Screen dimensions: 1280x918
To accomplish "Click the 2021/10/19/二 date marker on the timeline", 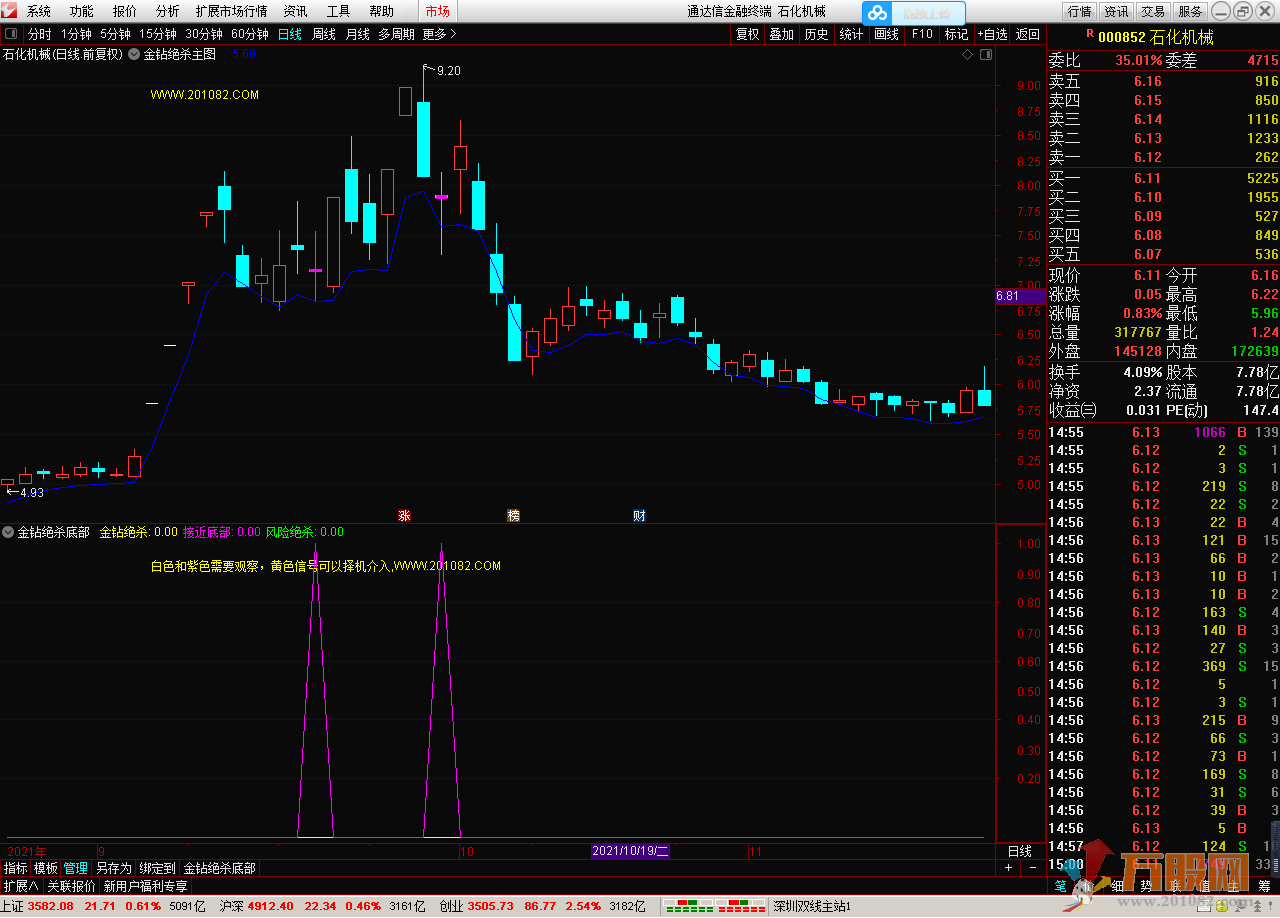I will (630, 851).
